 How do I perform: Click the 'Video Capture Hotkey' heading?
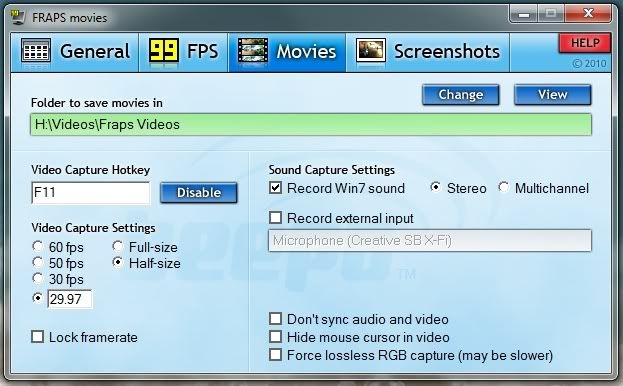click(x=91, y=170)
